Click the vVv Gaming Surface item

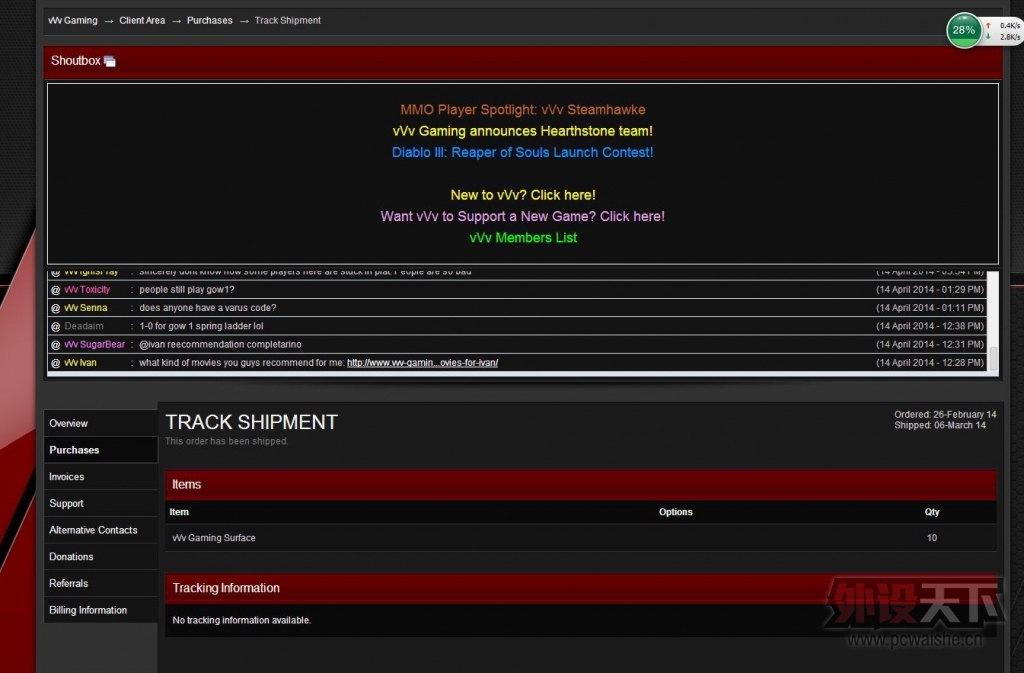click(214, 538)
